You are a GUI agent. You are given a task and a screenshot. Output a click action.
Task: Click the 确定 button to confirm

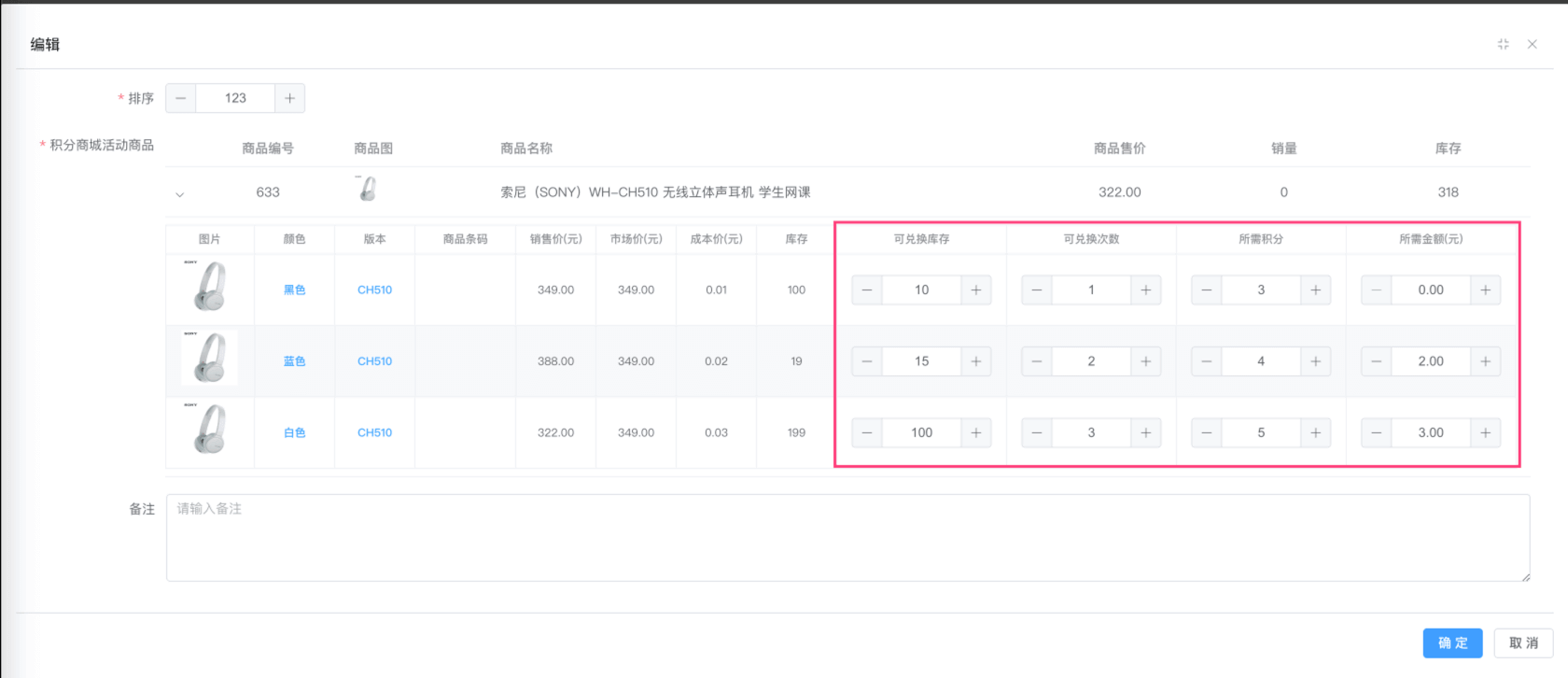point(1452,643)
